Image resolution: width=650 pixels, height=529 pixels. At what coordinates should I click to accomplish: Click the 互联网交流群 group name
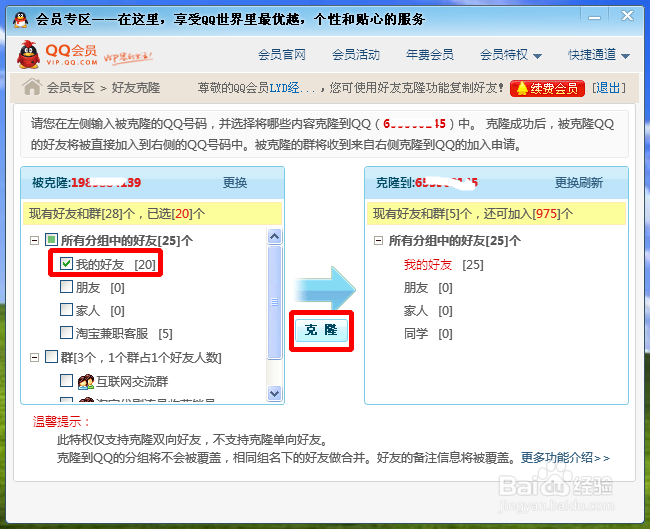pyautogui.click(x=132, y=381)
